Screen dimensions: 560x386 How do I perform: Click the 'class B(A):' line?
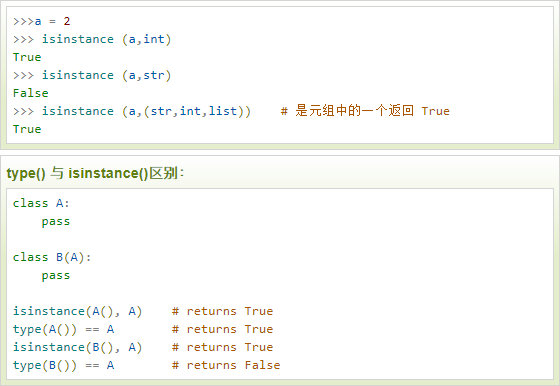(52, 257)
